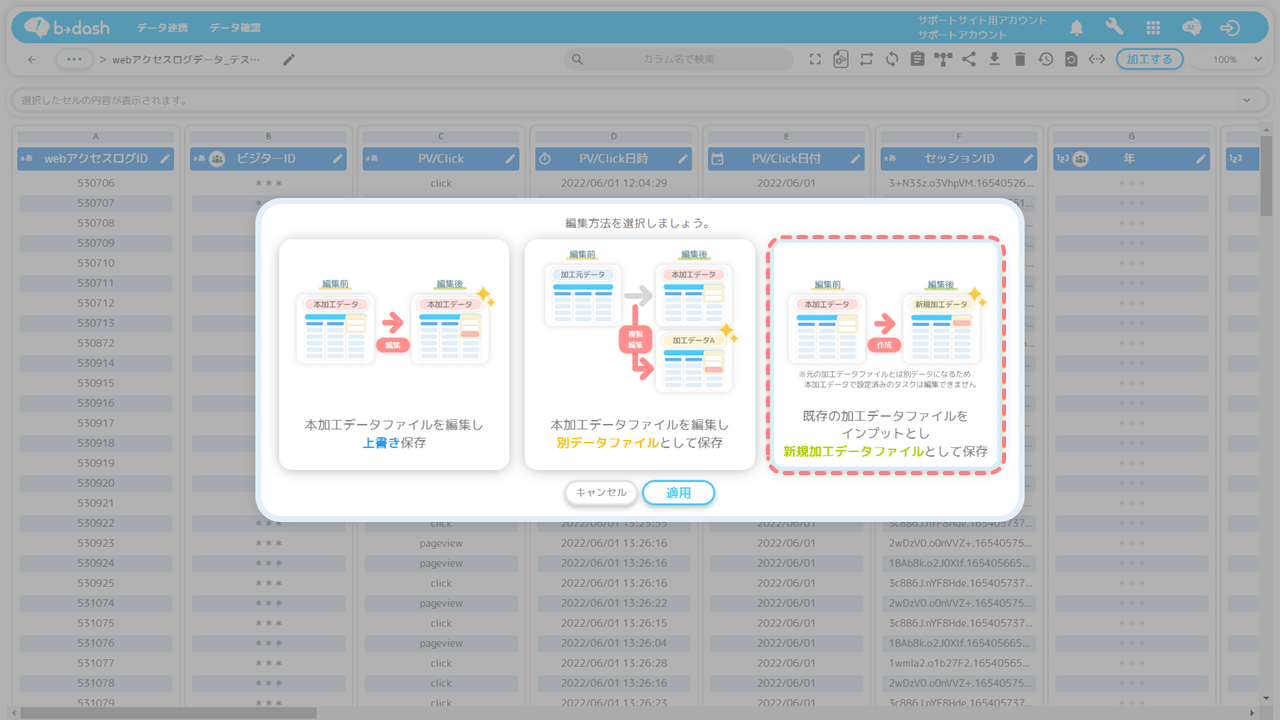Select cell 530872 in the ID column
Viewport: 1280px width, 720px height.
point(96,343)
